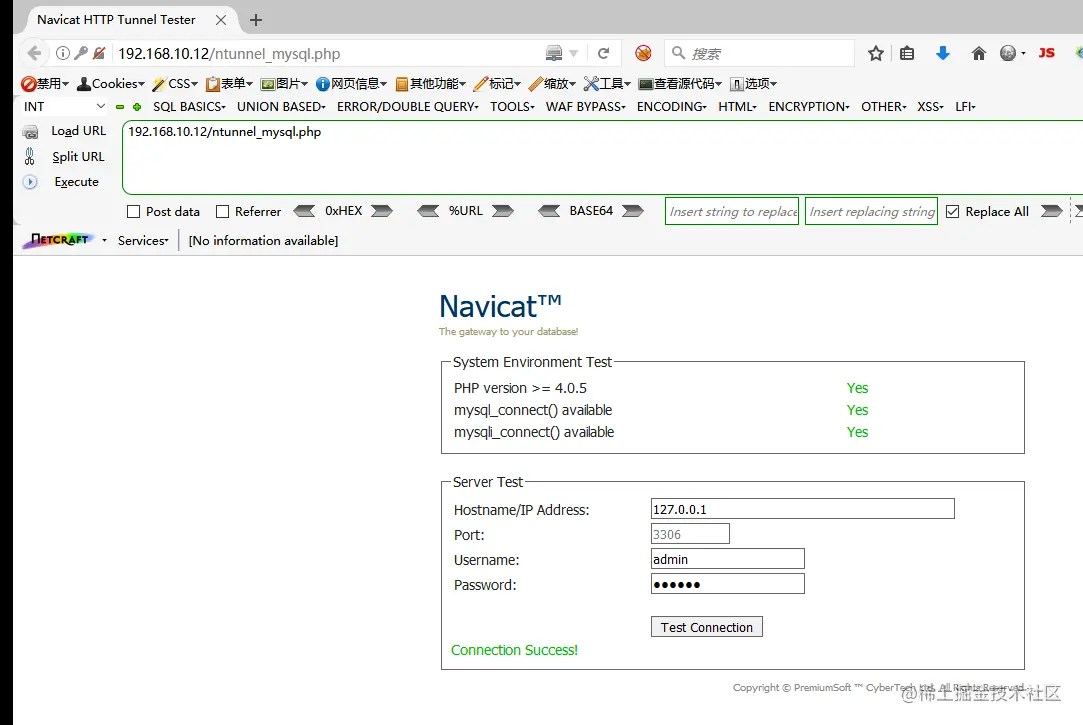Go to home page icon
Viewport: 1083px width, 725px height.
979,53
